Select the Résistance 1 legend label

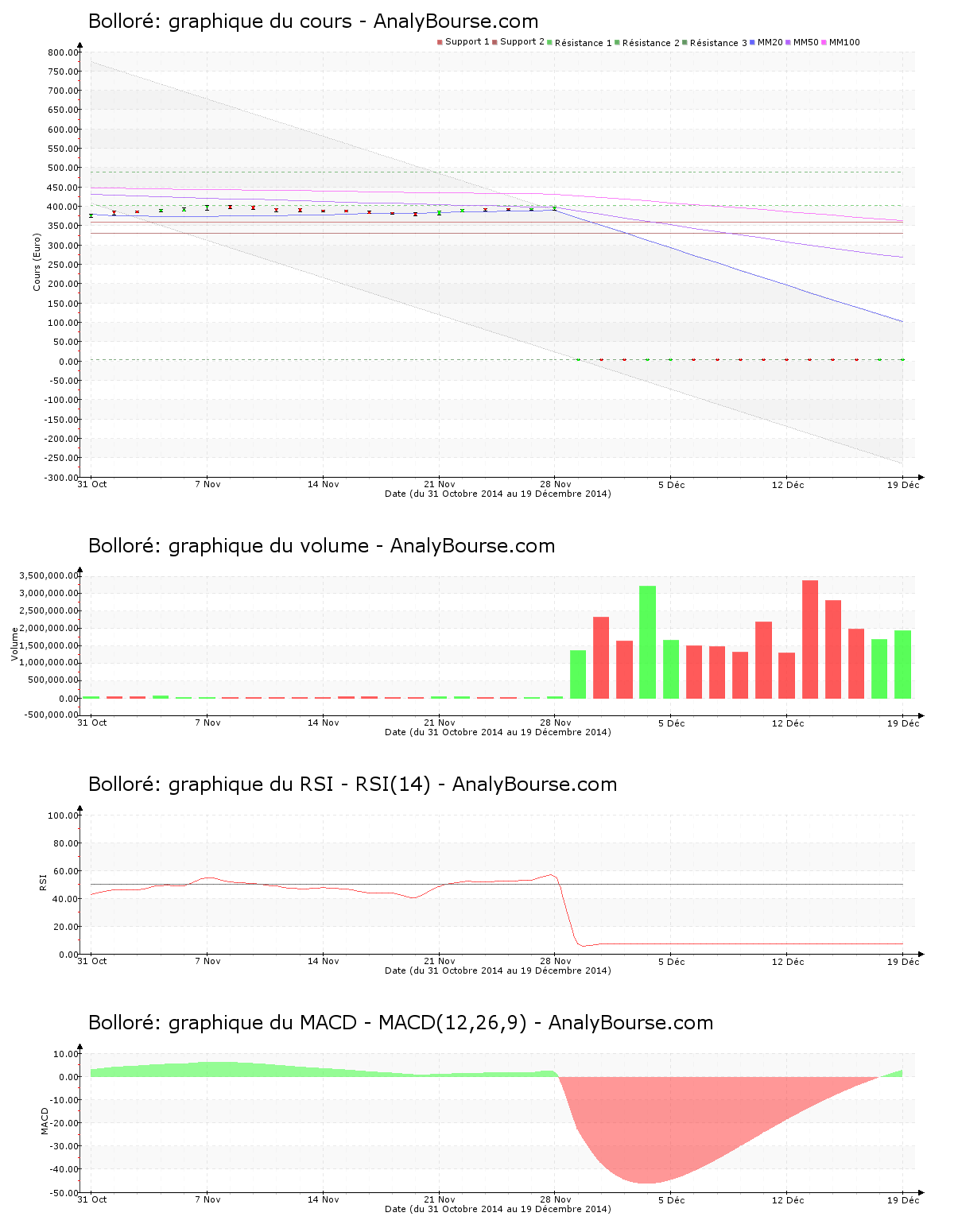(x=584, y=43)
